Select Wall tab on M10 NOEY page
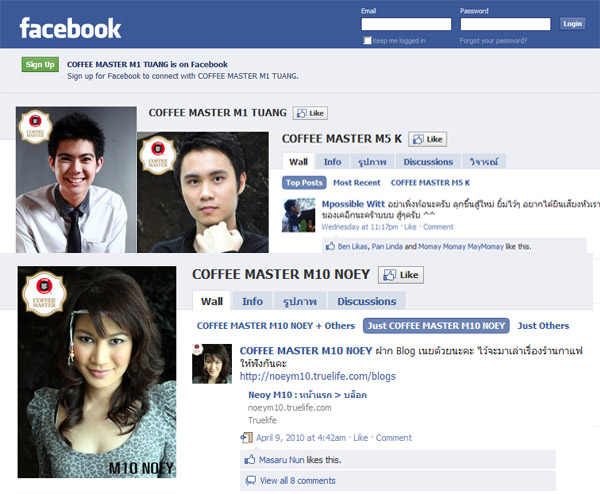Viewport: 600px width, 494px height. (x=212, y=302)
